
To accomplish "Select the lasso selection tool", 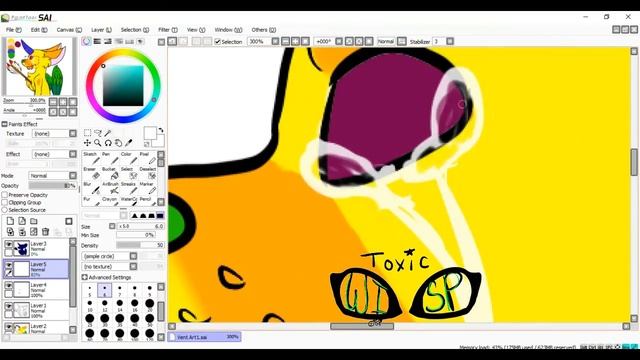I will pos(98,133).
